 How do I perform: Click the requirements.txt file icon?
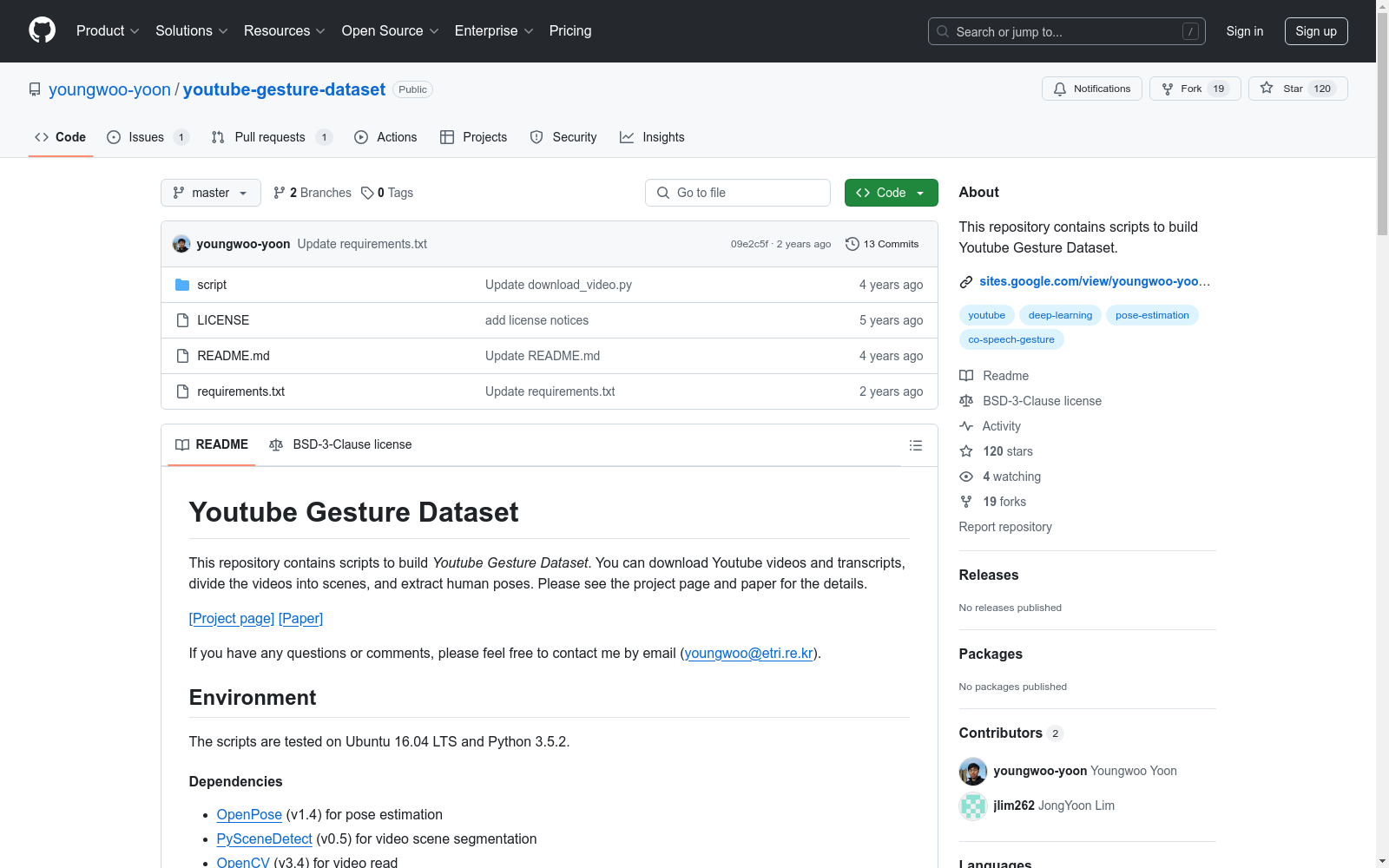point(182,391)
